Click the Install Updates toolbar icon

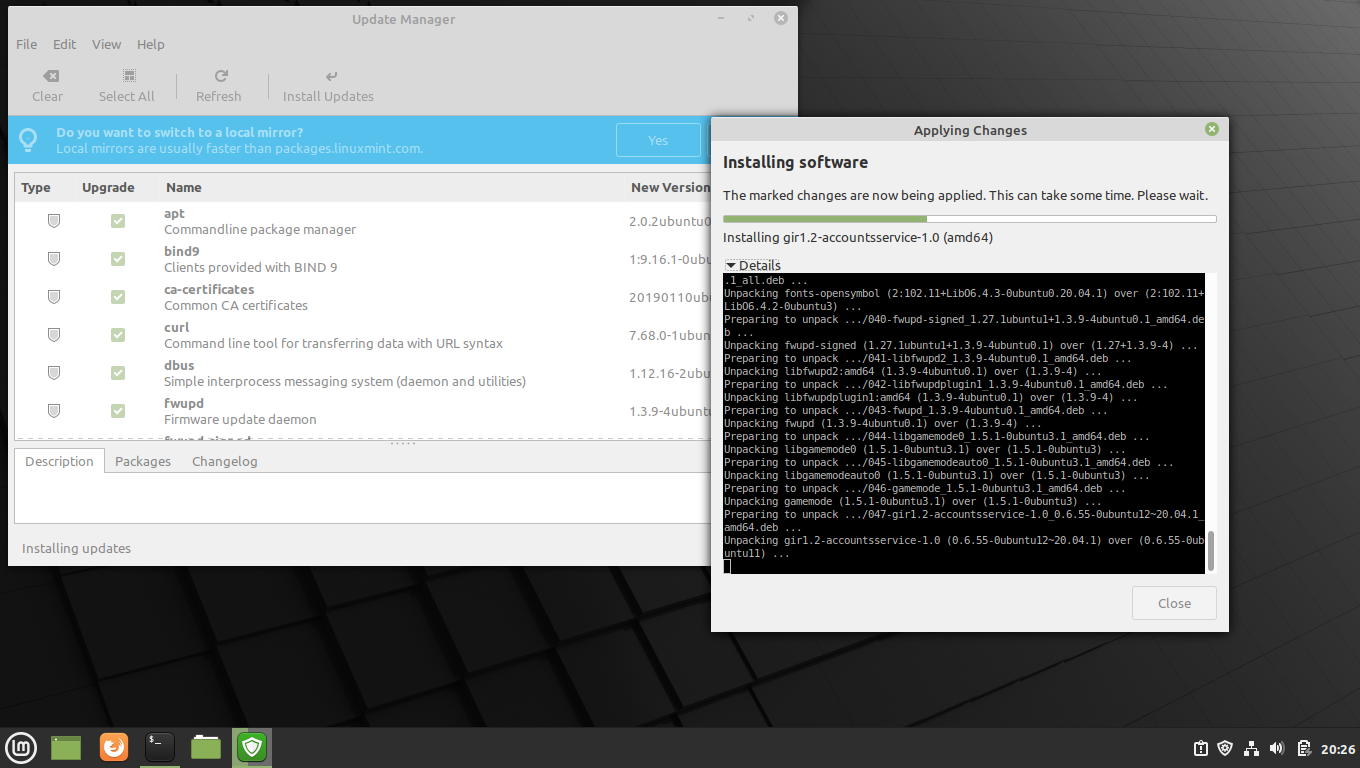click(331, 76)
